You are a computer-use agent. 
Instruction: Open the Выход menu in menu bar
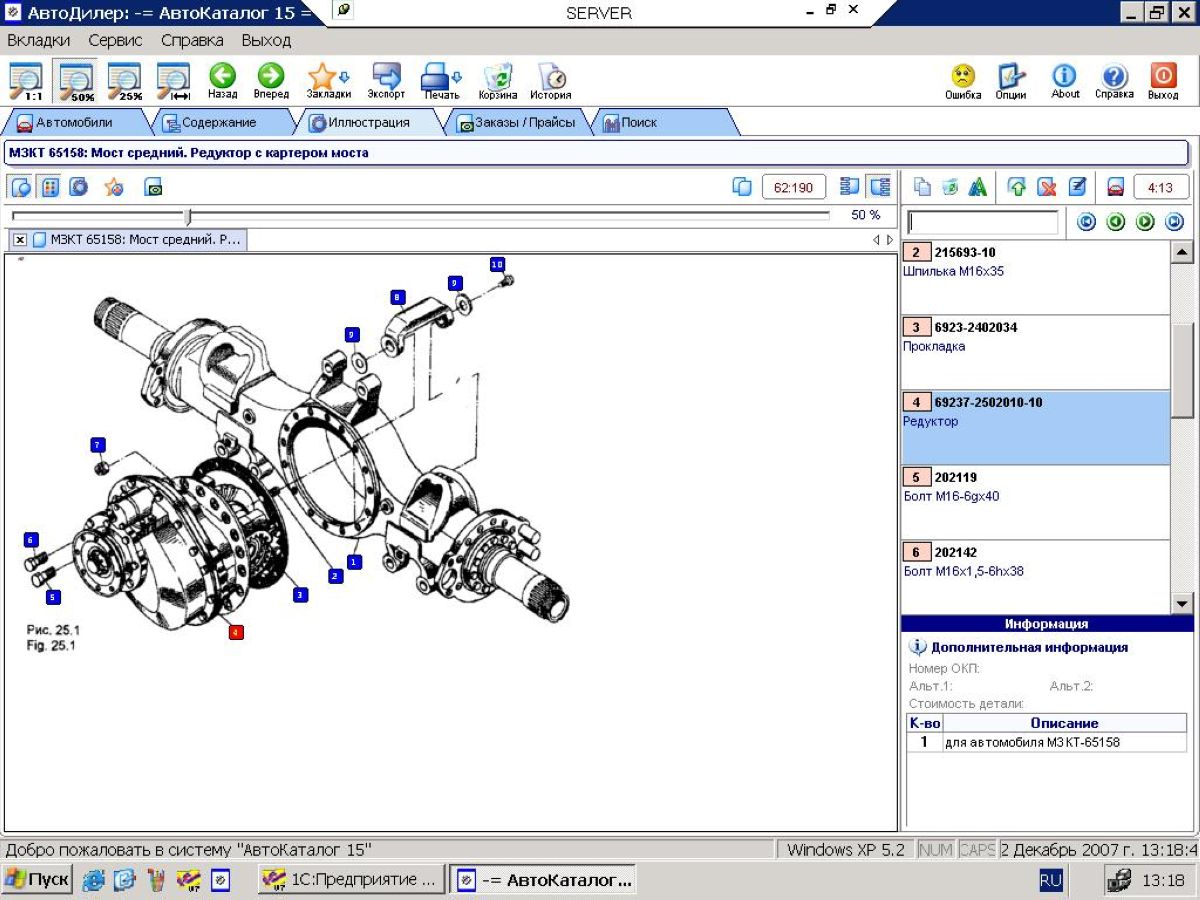coord(266,41)
